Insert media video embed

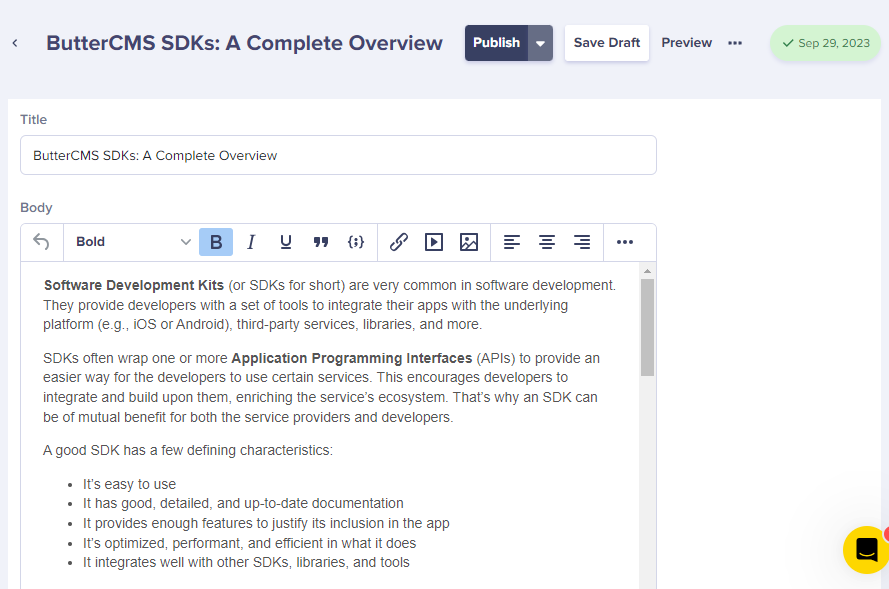click(x=434, y=242)
